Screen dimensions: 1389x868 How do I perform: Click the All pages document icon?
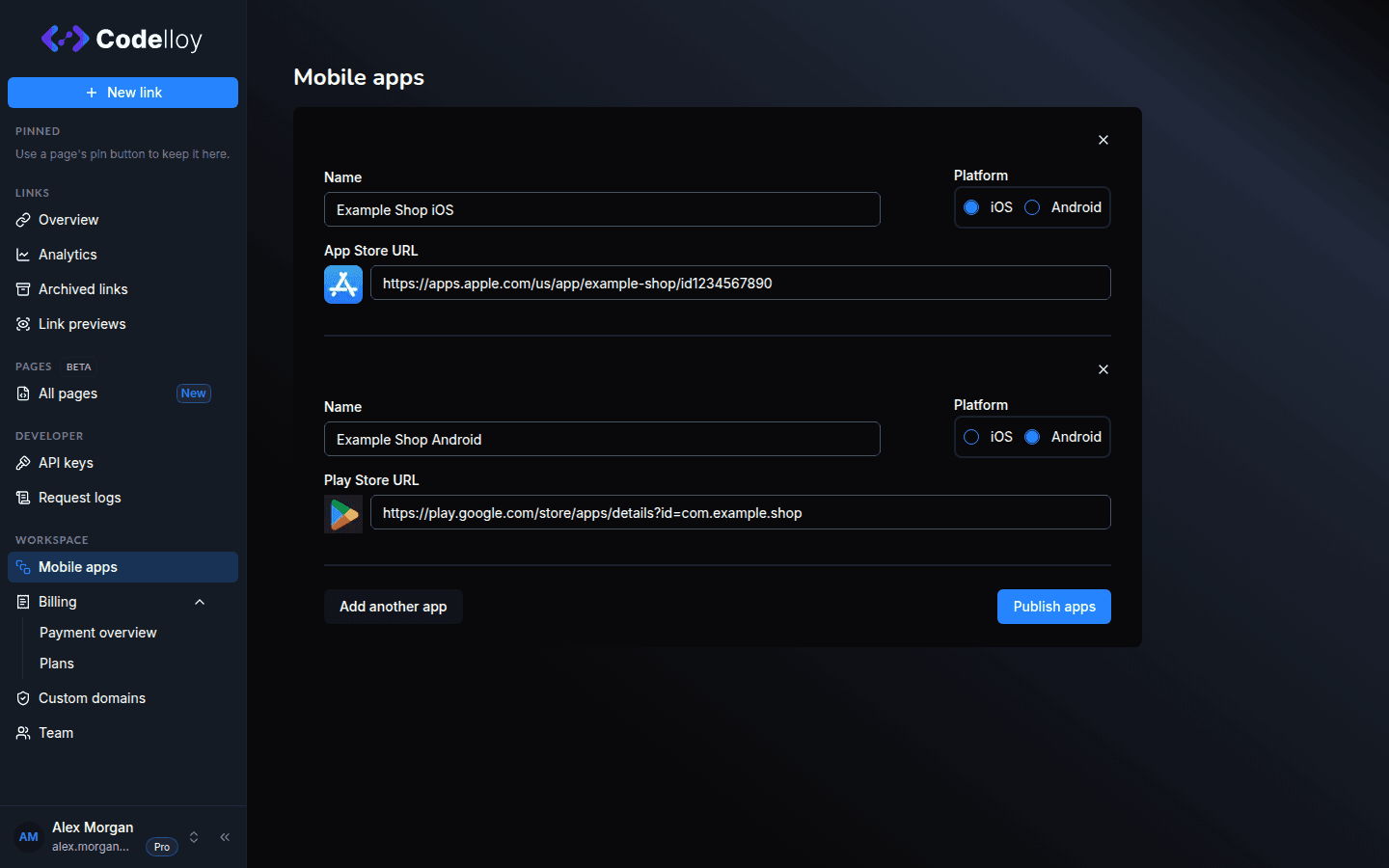[x=23, y=393]
